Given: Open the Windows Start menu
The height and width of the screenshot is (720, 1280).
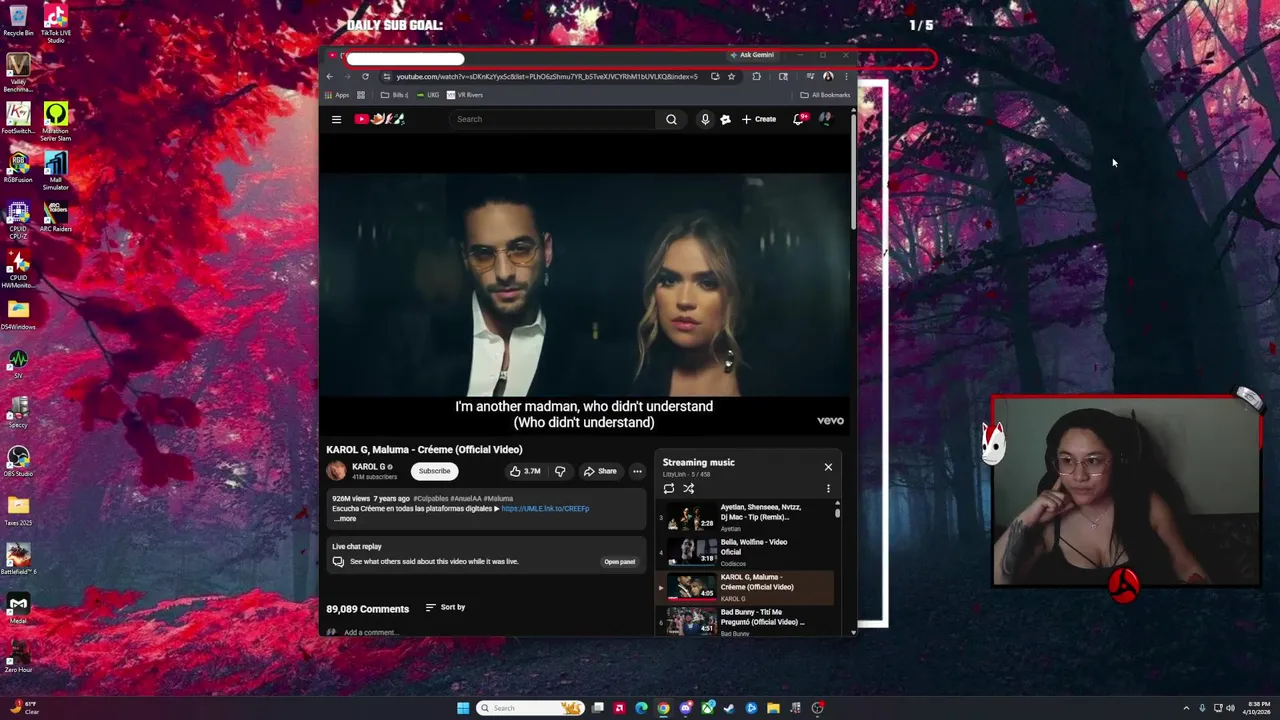Looking at the screenshot, I should coord(463,708).
